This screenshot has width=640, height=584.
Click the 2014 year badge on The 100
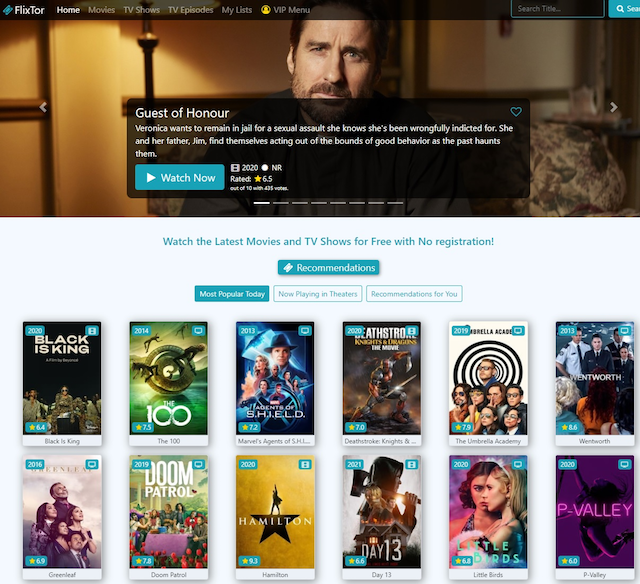click(x=141, y=331)
